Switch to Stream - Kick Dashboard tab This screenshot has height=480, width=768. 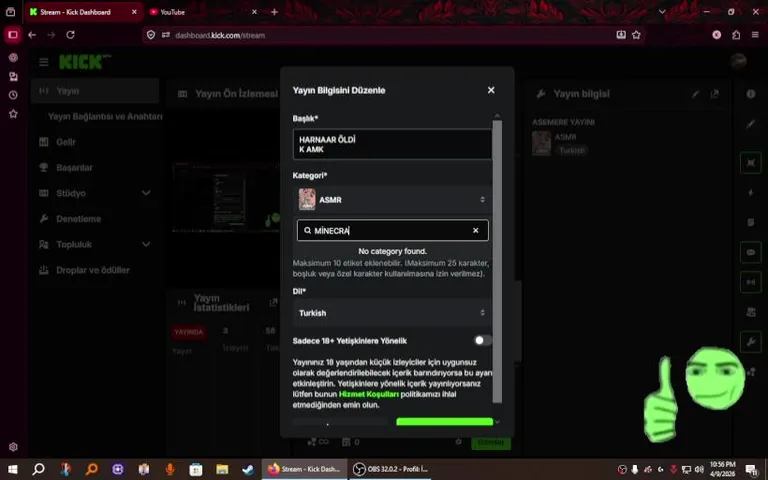pyautogui.click(x=83, y=12)
